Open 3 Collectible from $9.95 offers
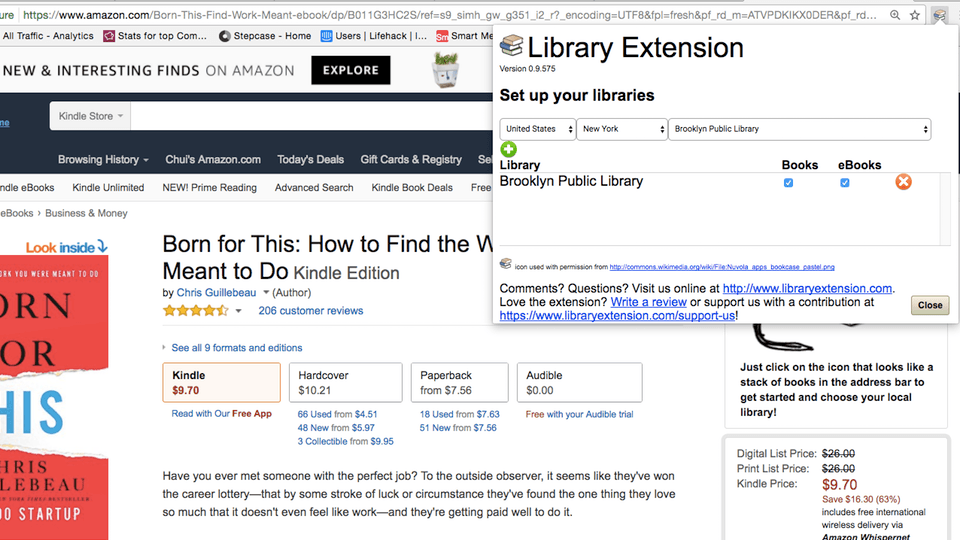Screen dimensions: 960x540 coord(345,441)
